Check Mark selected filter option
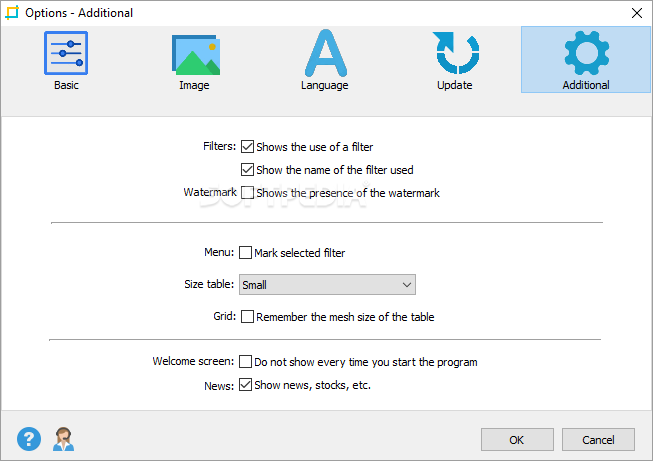Image resolution: width=653 pixels, height=461 pixels. [x=245, y=252]
